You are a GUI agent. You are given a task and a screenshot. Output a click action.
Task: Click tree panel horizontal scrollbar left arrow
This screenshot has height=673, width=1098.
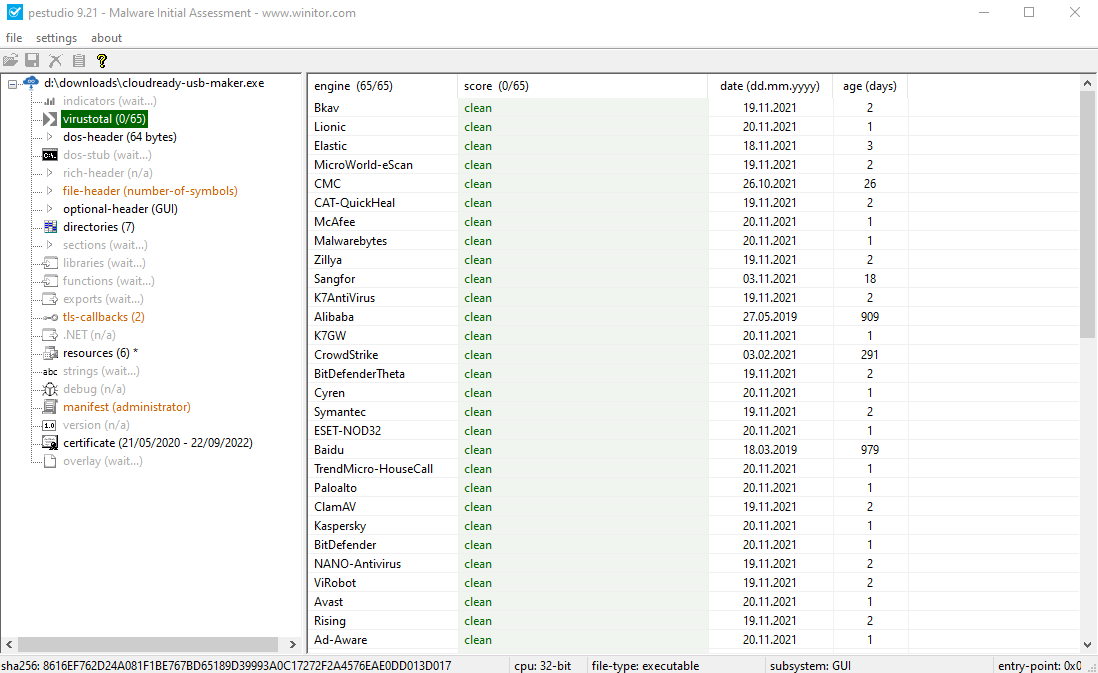(x=9, y=644)
